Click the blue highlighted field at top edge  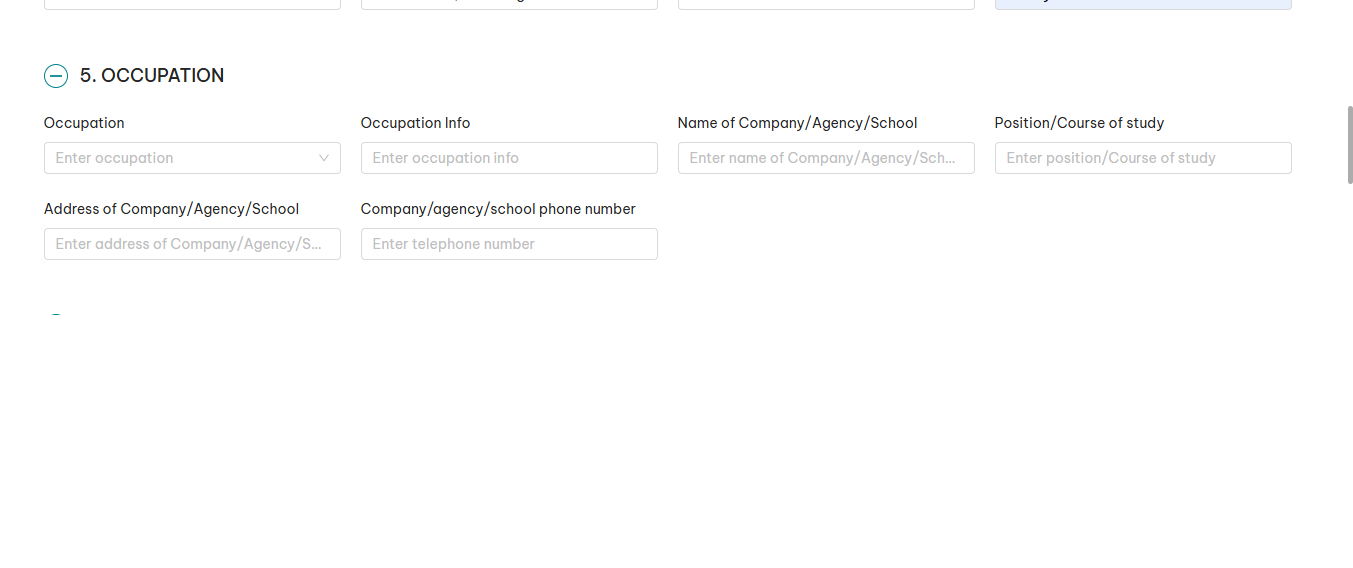point(1143,4)
